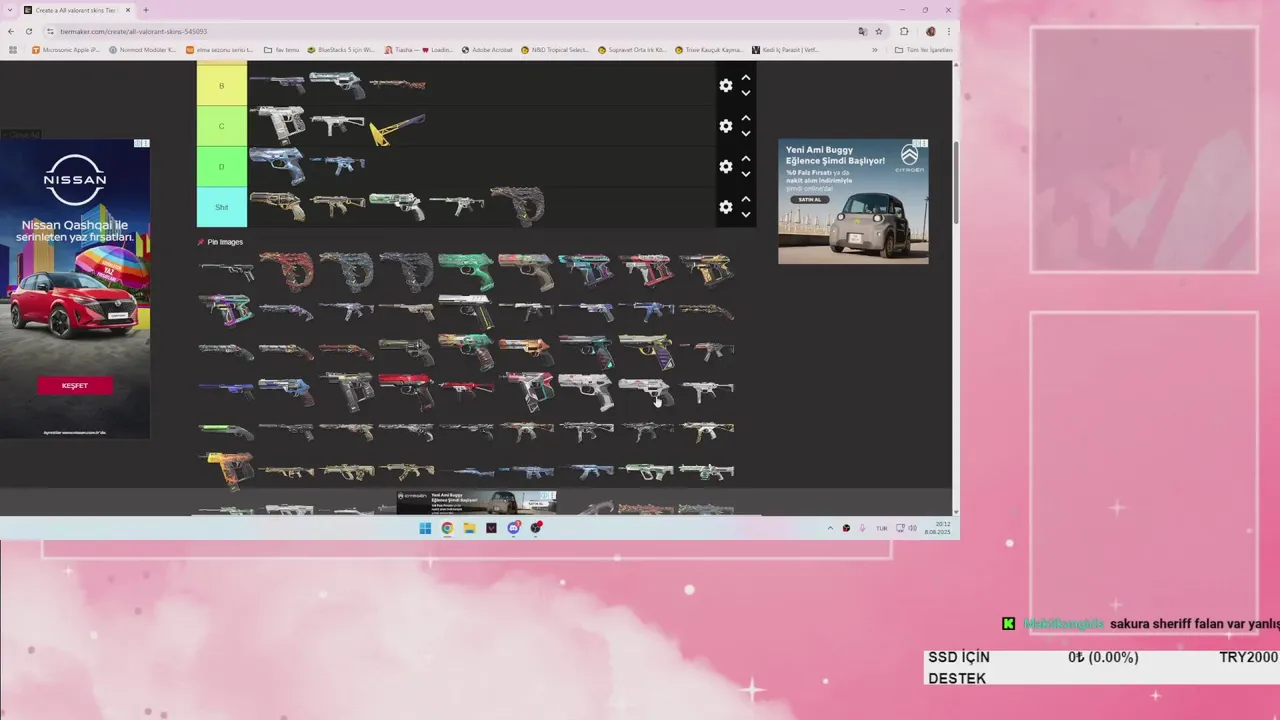Image resolution: width=1280 pixels, height=720 pixels.
Task: Pick the blue SMG skin in tier D
Action: (337, 164)
